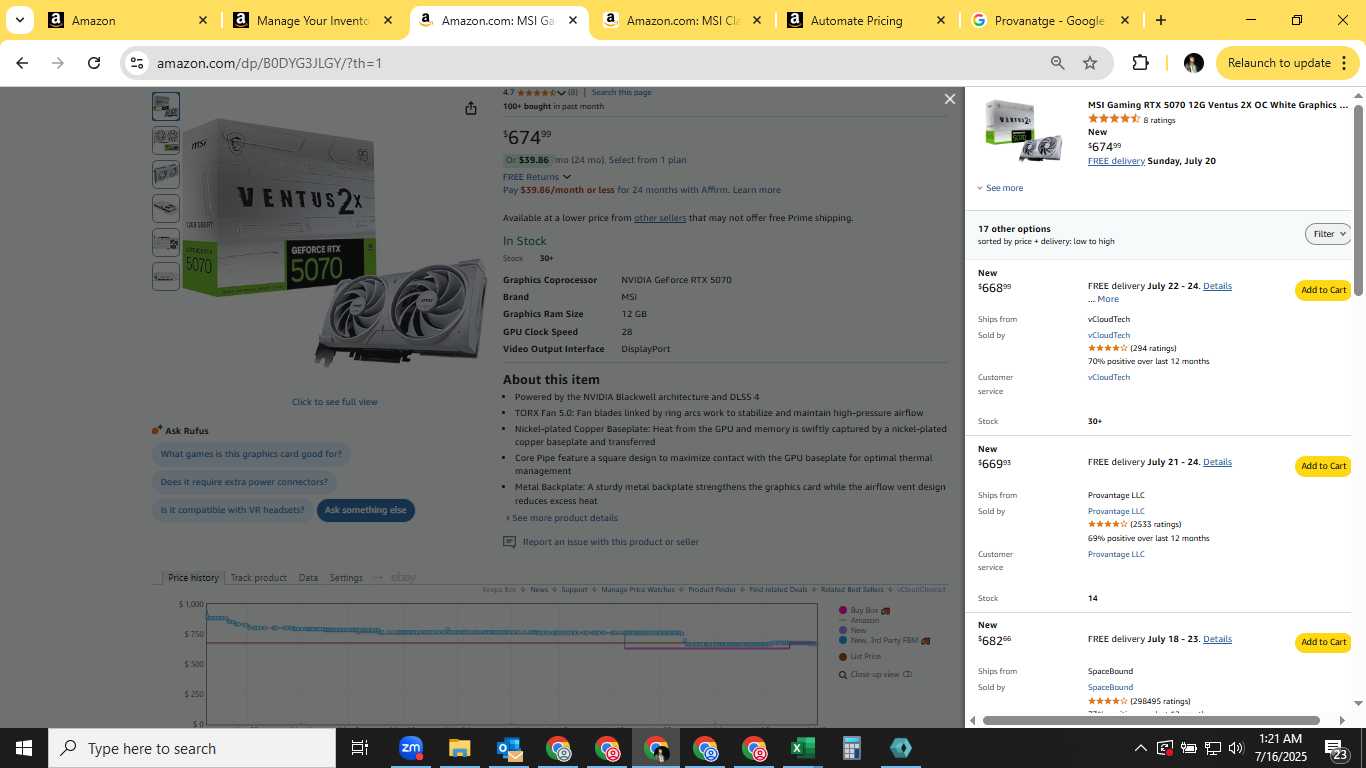This screenshot has height=768, width=1366.
Task: Open vCloudTech seller link under Sold by
Action: coord(1109,335)
